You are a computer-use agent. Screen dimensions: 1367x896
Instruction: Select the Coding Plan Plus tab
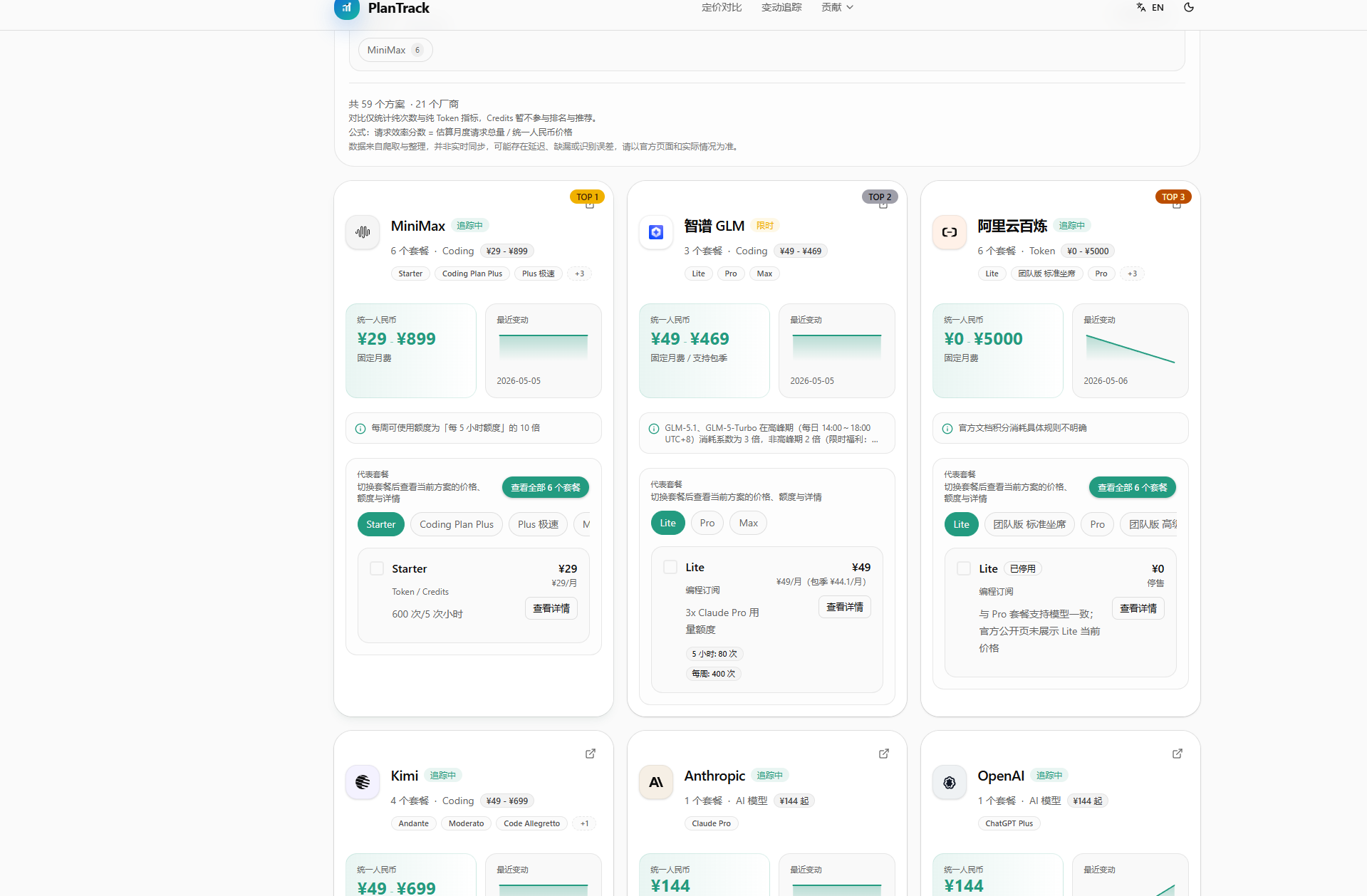[x=457, y=524]
